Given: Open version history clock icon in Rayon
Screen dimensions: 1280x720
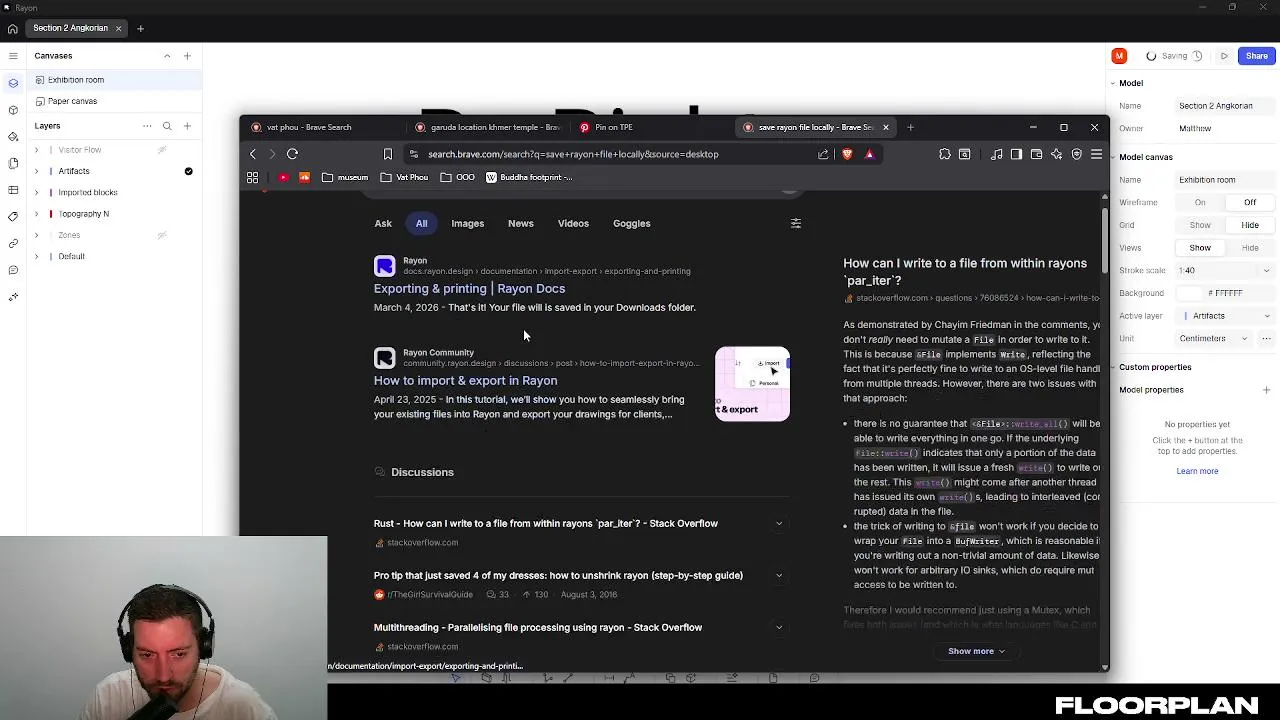Looking at the screenshot, I should [x=1197, y=56].
